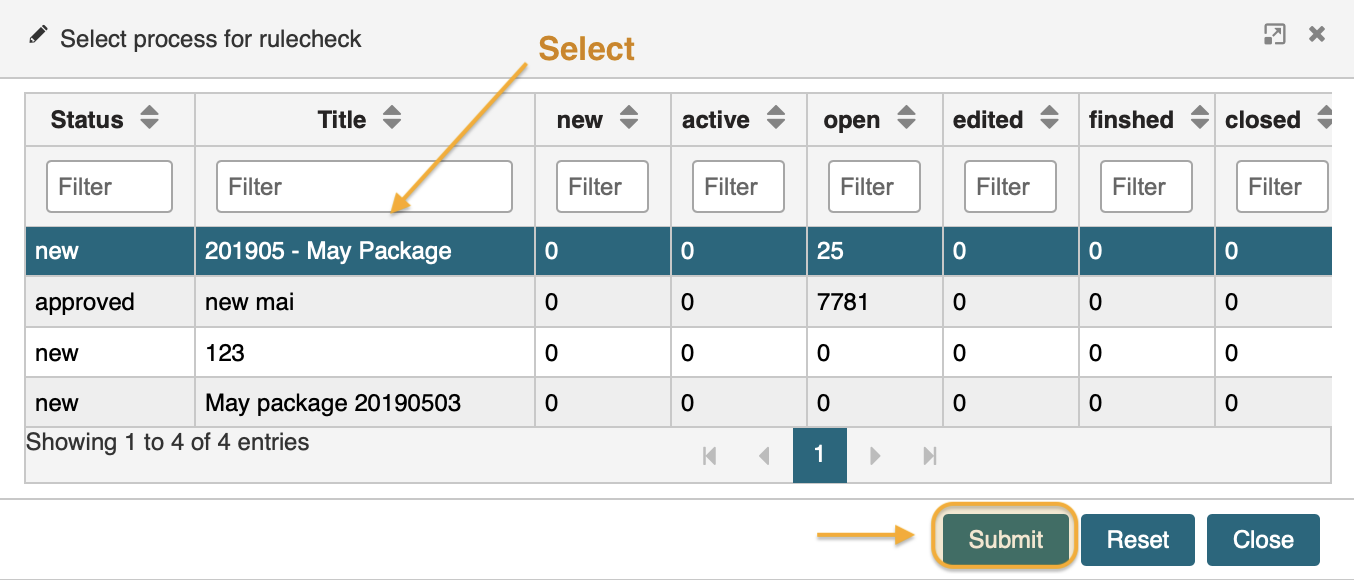
Task: Sort by the 'active' column arrows
Action: tap(775, 119)
